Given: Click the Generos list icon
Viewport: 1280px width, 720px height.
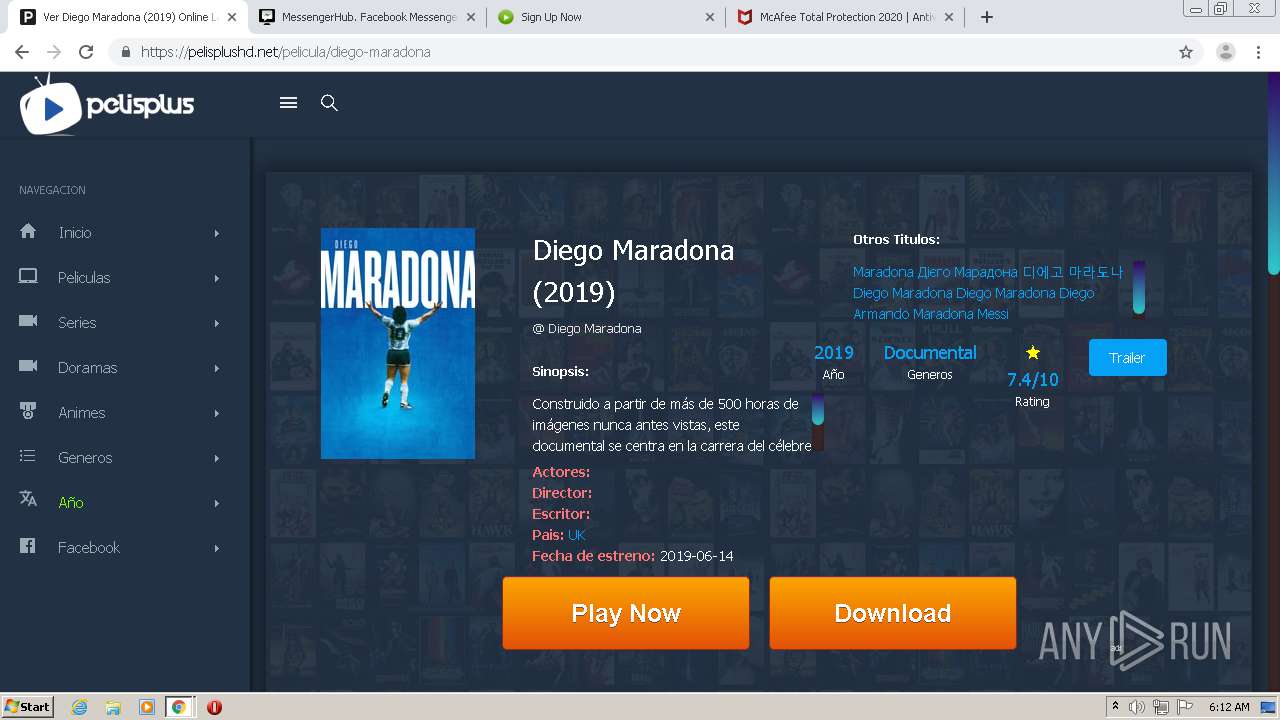Looking at the screenshot, I should (28, 456).
